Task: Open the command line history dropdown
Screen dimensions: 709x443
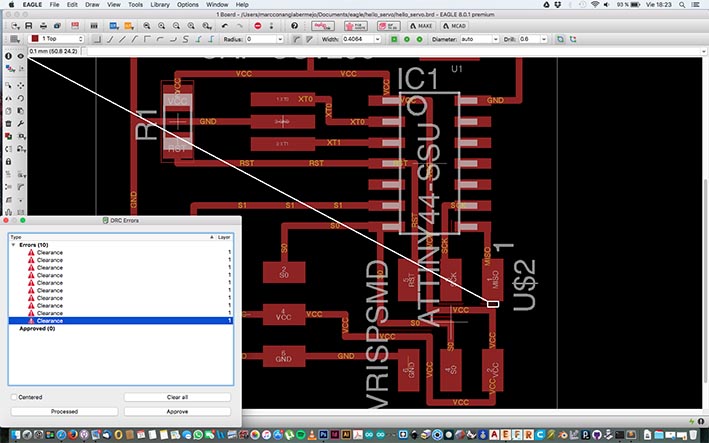Action: point(703,52)
